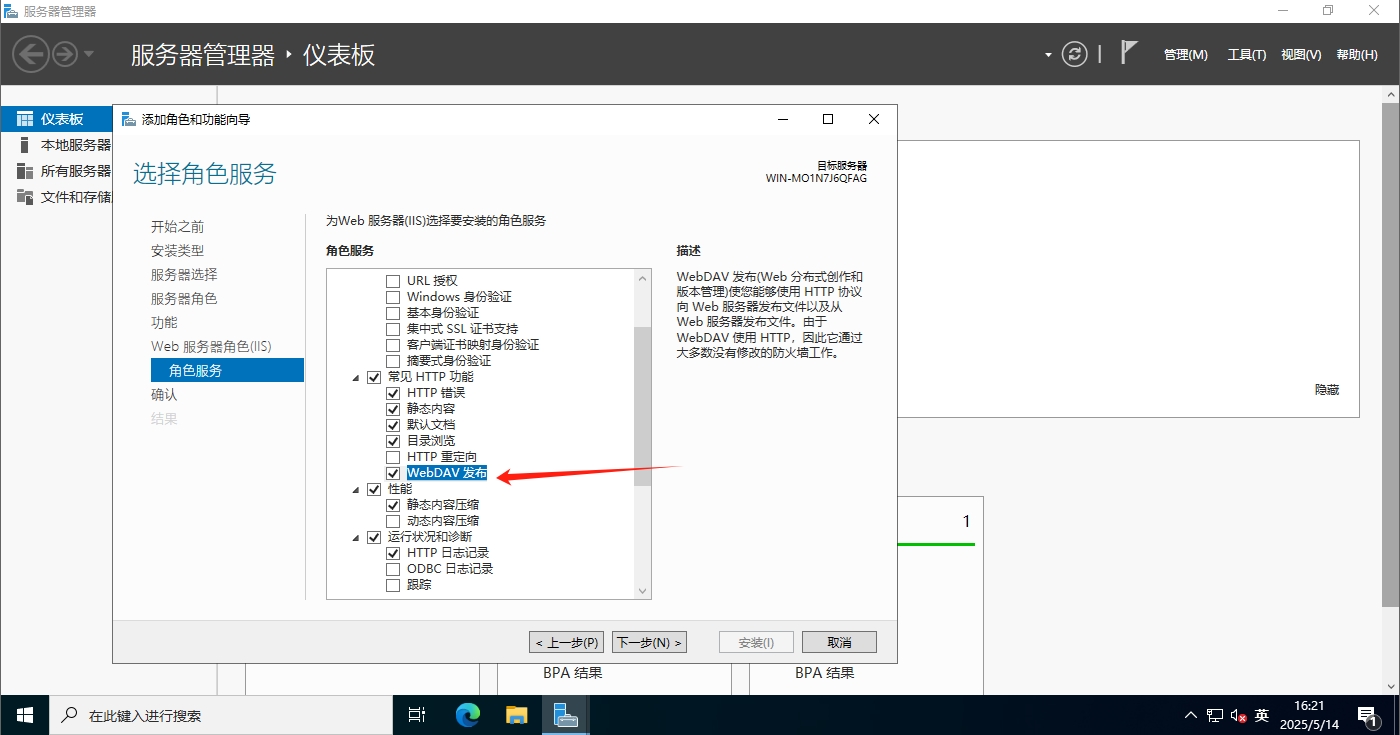Go to wizard step 服务器角色
Screen dimensions: 1400x735
click(184, 299)
